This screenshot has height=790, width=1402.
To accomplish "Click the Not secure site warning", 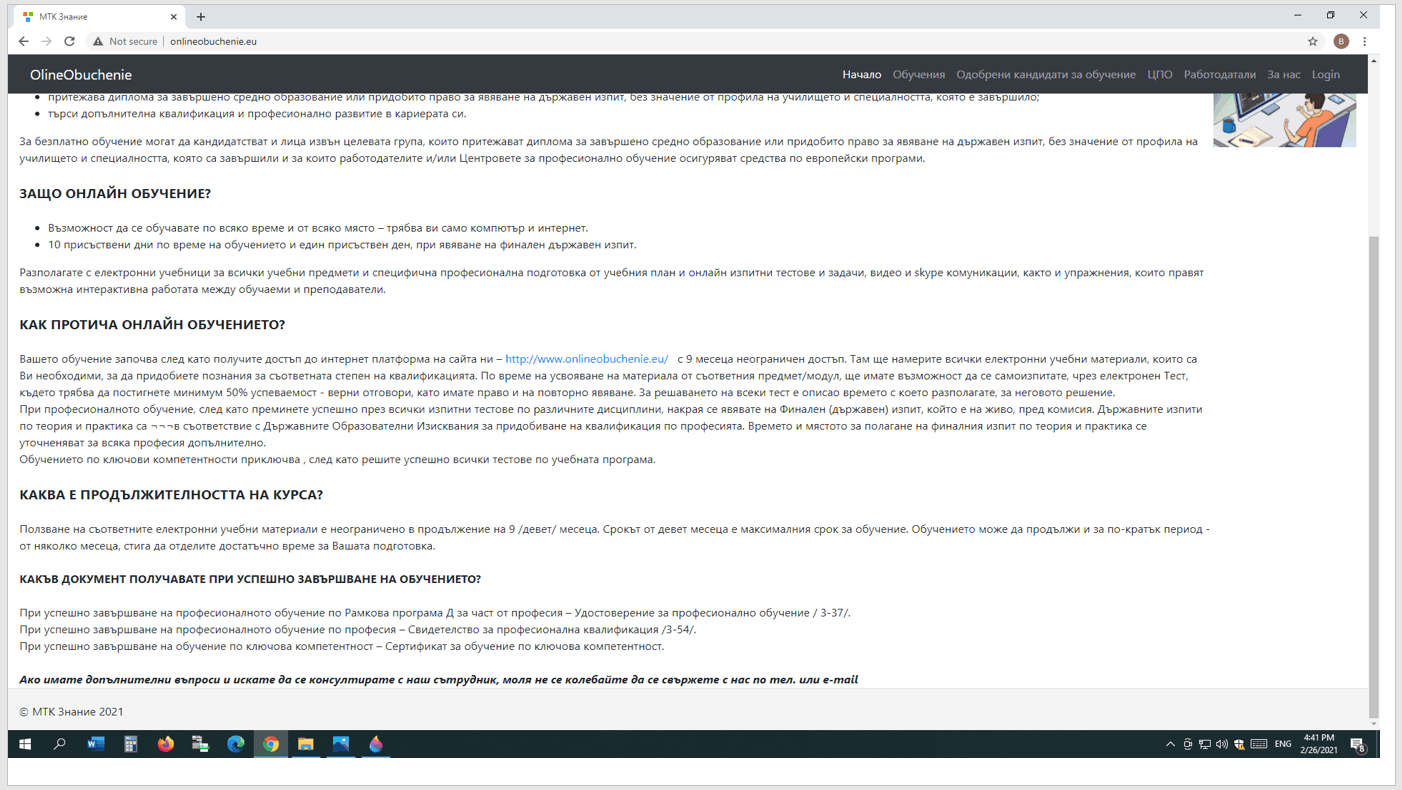I will (125, 41).
